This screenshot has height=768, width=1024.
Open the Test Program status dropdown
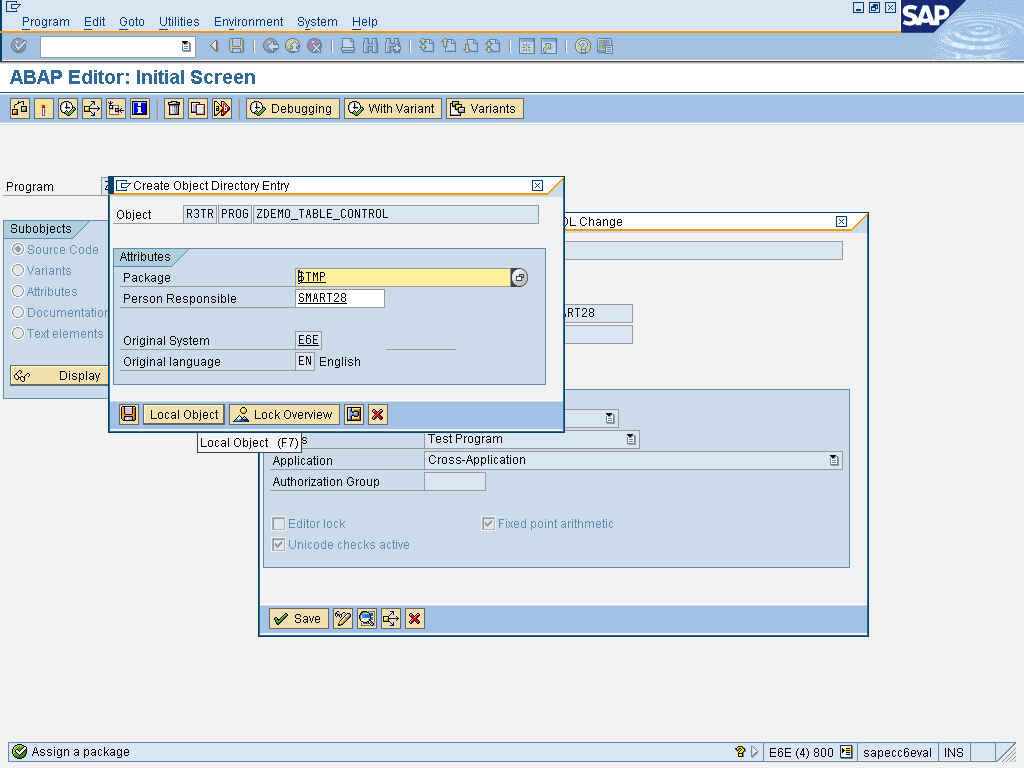click(x=631, y=439)
